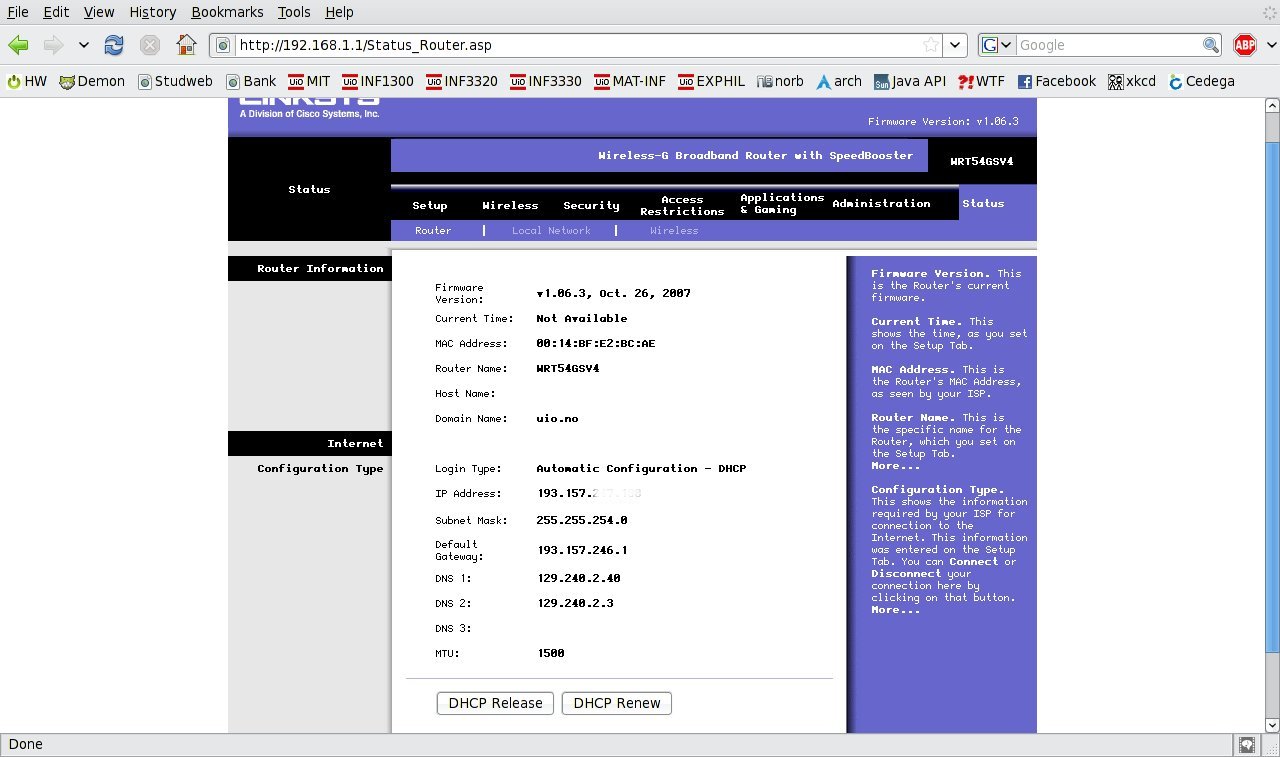
Task: Switch to the Wireless main tab
Action: (x=510, y=205)
